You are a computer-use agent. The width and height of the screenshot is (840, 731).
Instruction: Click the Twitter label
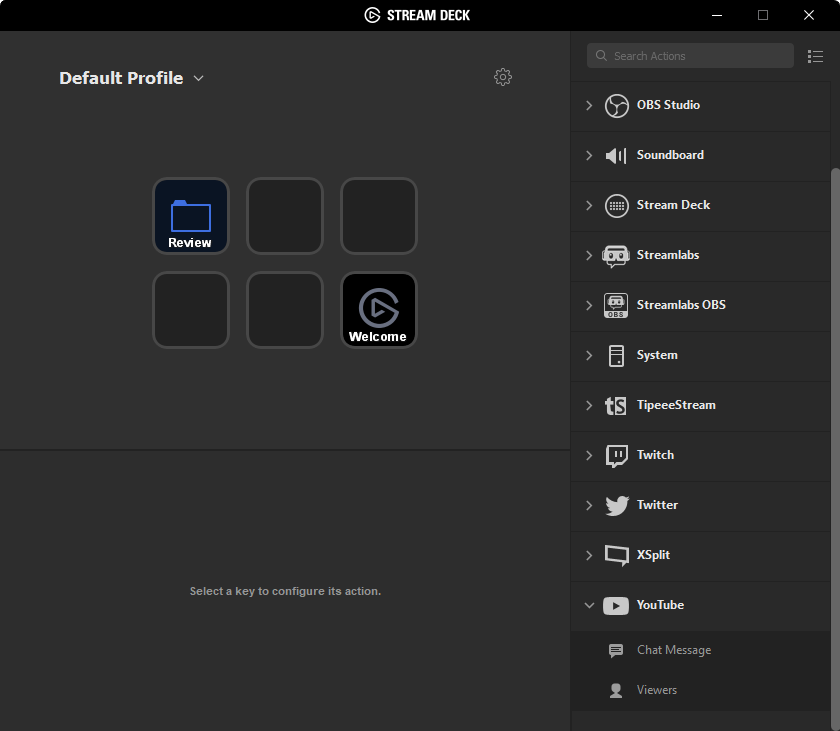click(657, 505)
